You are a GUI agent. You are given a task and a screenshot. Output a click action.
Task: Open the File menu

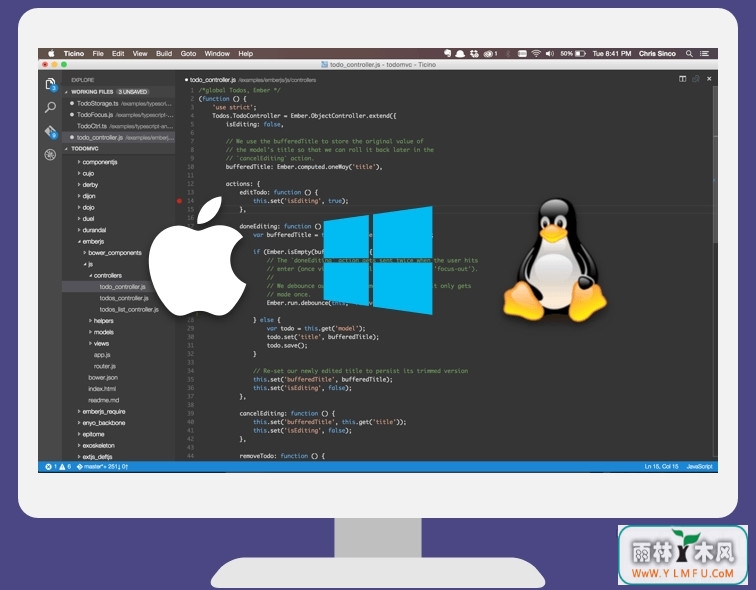pyautogui.click(x=98, y=54)
